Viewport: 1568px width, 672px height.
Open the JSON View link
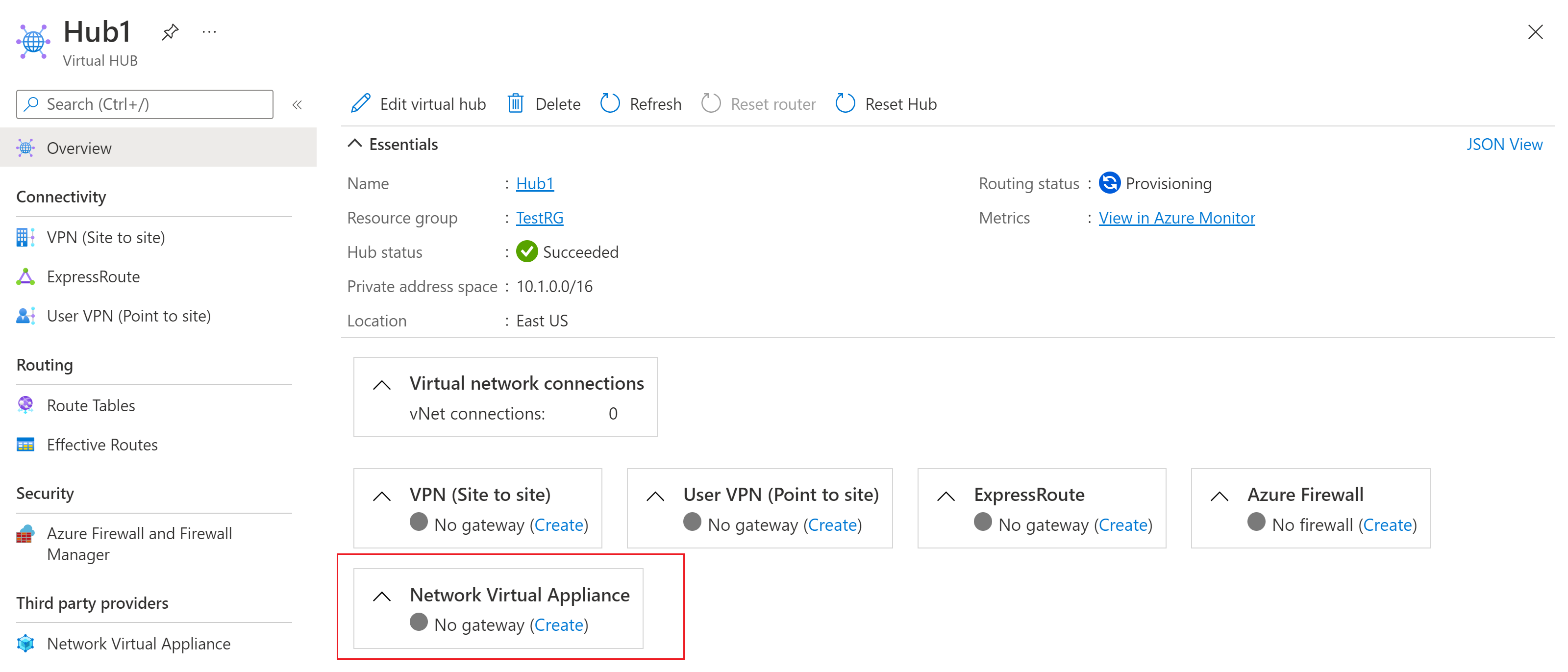click(x=1504, y=144)
